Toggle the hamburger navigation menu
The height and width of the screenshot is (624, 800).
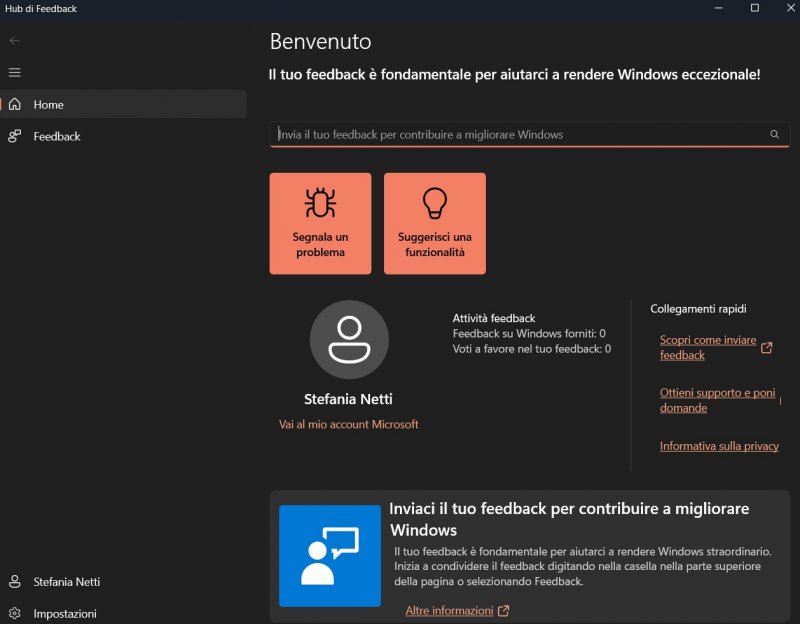click(14, 73)
